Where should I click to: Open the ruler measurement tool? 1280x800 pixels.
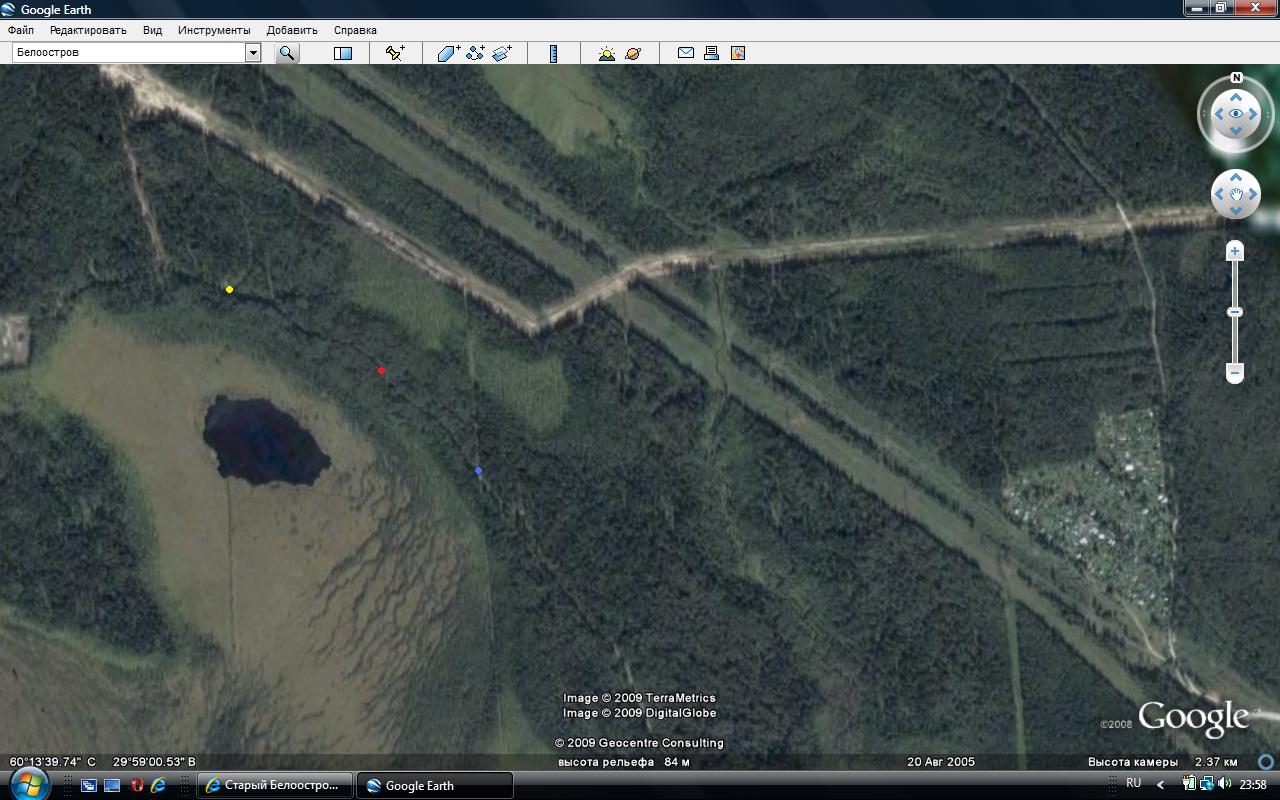pos(553,53)
